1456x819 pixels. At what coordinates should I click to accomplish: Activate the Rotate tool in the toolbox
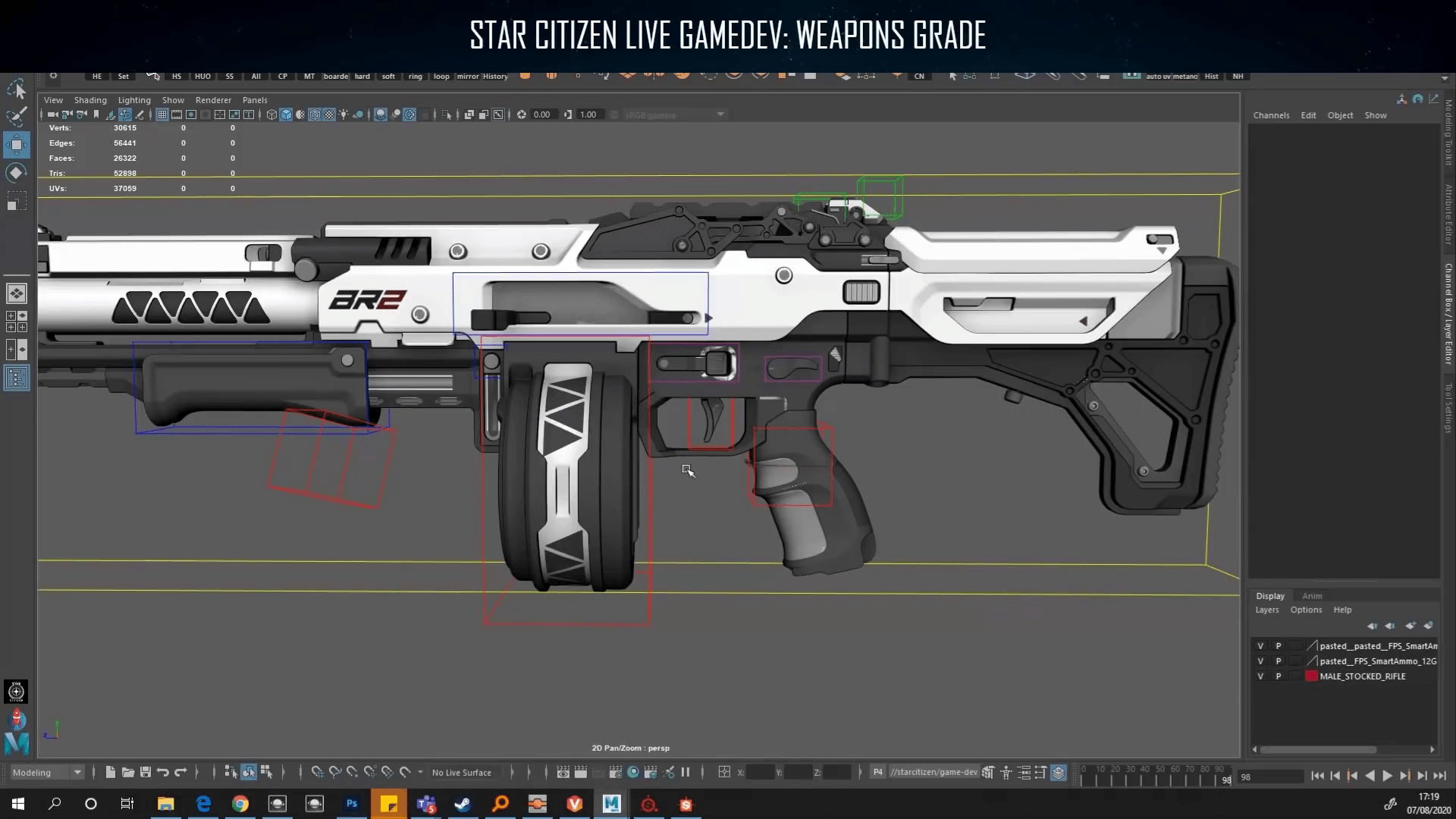tap(17, 173)
